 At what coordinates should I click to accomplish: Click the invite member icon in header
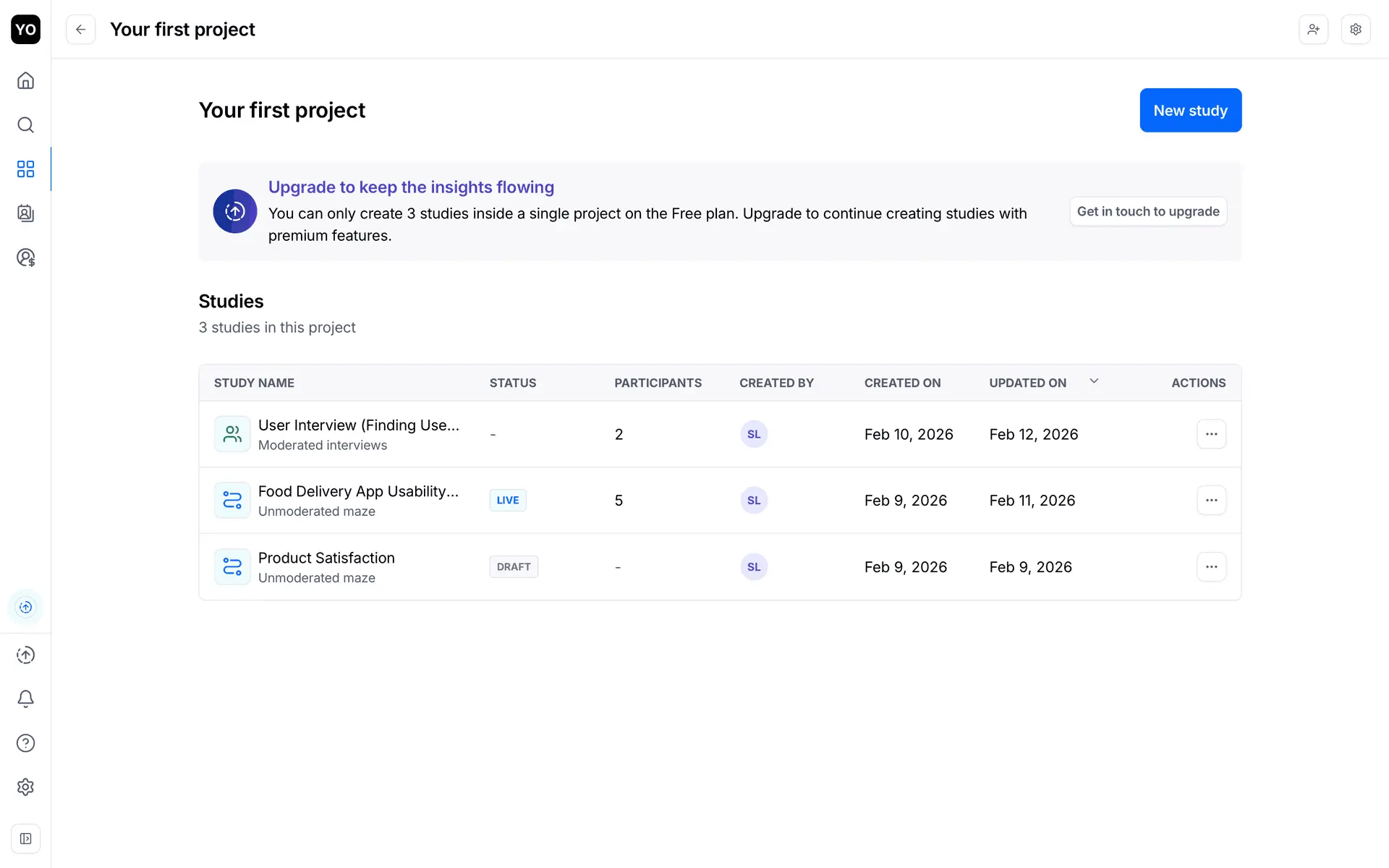click(1313, 30)
